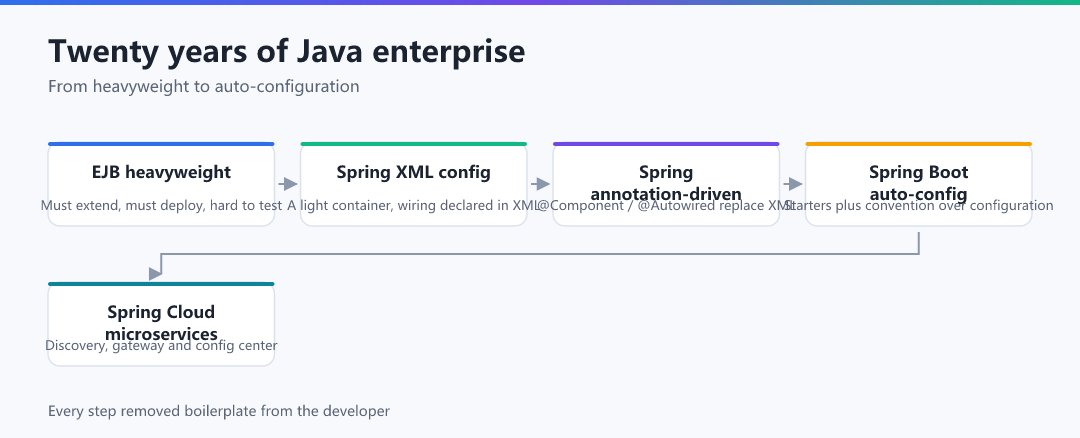Click the subtitle 'From heavyweight to auto-configuration'
Screen dimensions: 1080x438
point(204,87)
